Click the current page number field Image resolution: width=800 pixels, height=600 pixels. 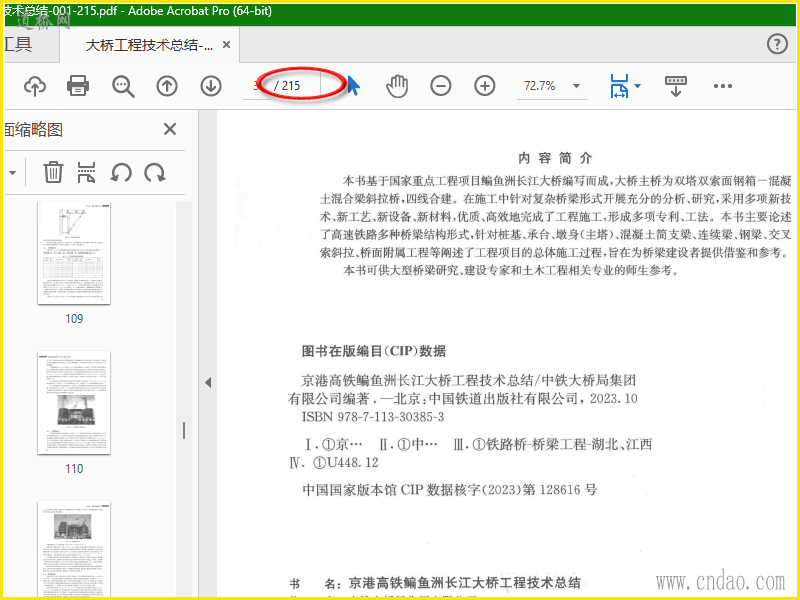257,86
